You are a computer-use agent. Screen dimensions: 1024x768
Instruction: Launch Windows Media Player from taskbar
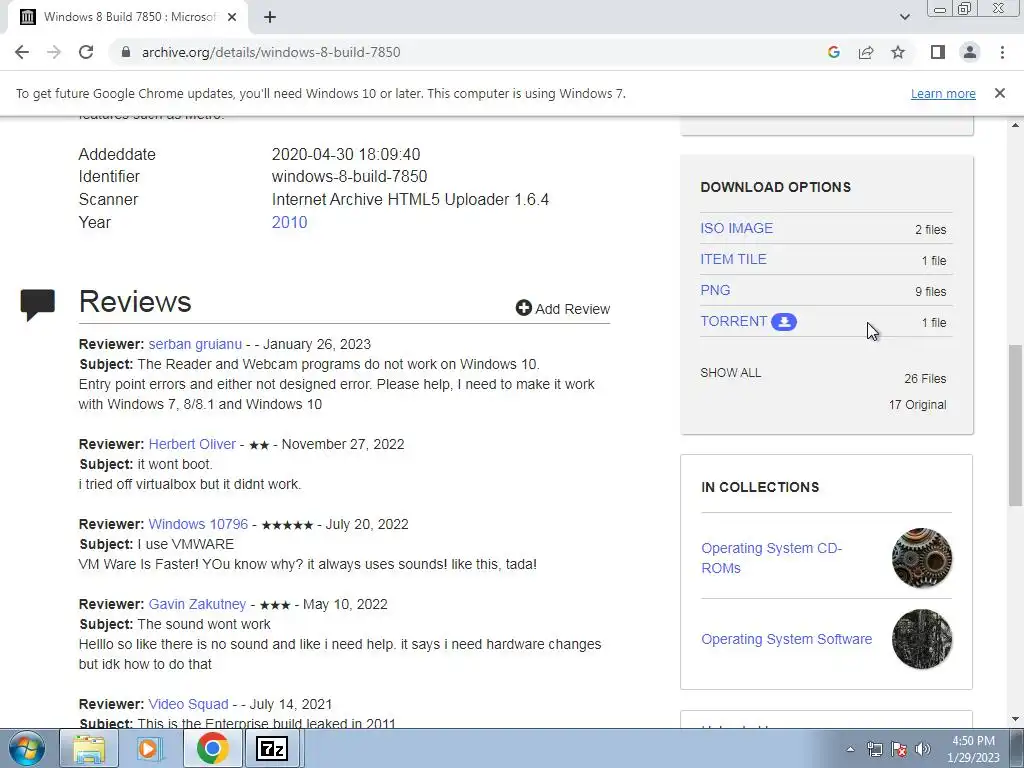point(150,748)
